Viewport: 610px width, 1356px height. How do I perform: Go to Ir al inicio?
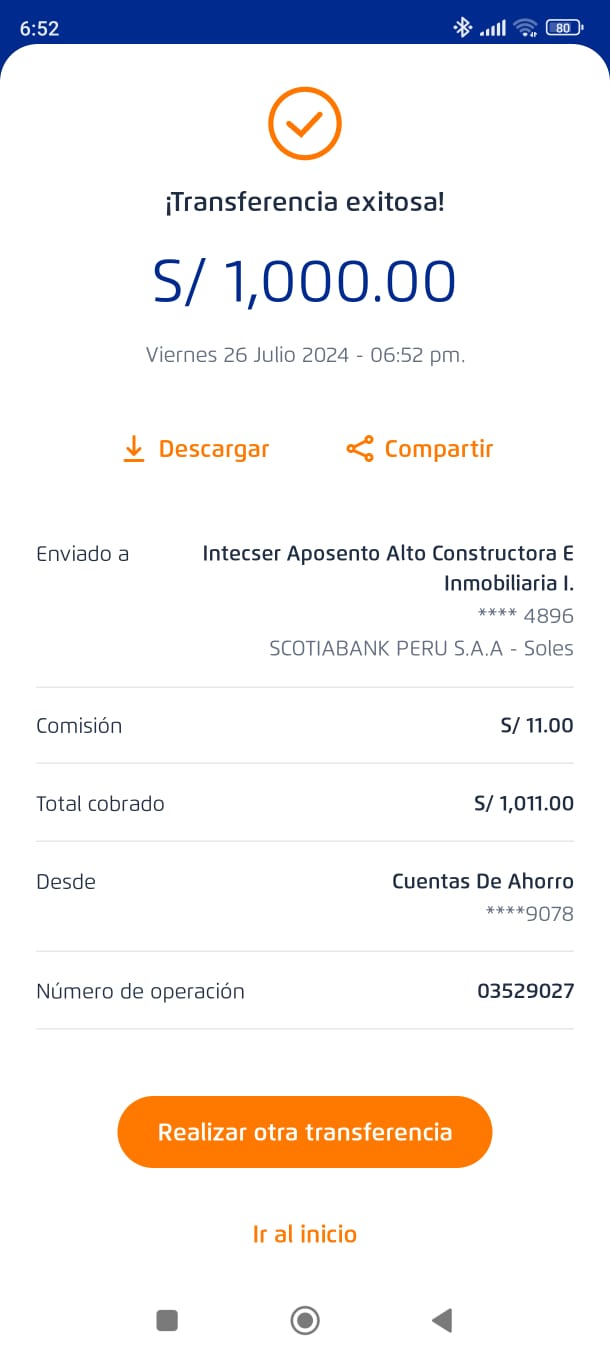click(x=305, y=1234)
